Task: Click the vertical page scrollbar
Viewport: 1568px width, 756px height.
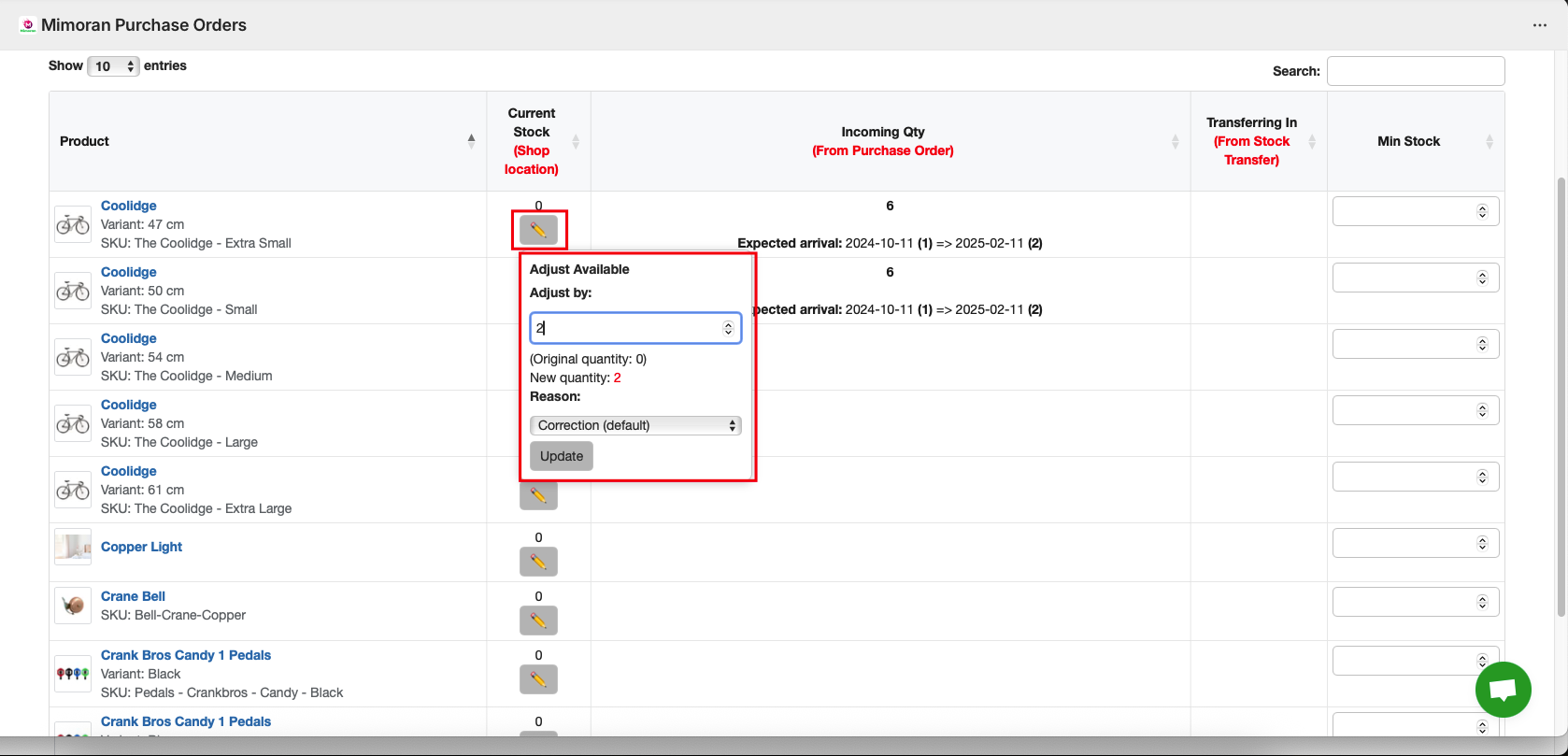Action: pyautogui.click(x=1561, y=397)
